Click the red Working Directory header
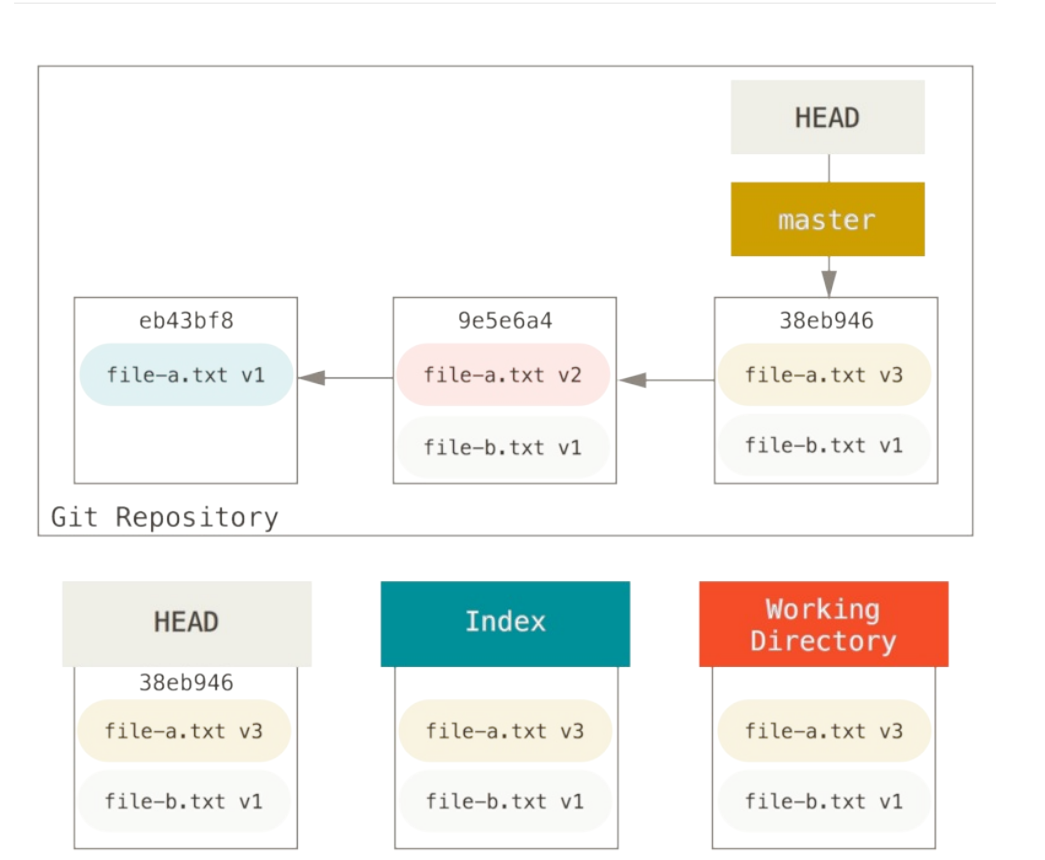1045x860 pixels. [823, 624]
